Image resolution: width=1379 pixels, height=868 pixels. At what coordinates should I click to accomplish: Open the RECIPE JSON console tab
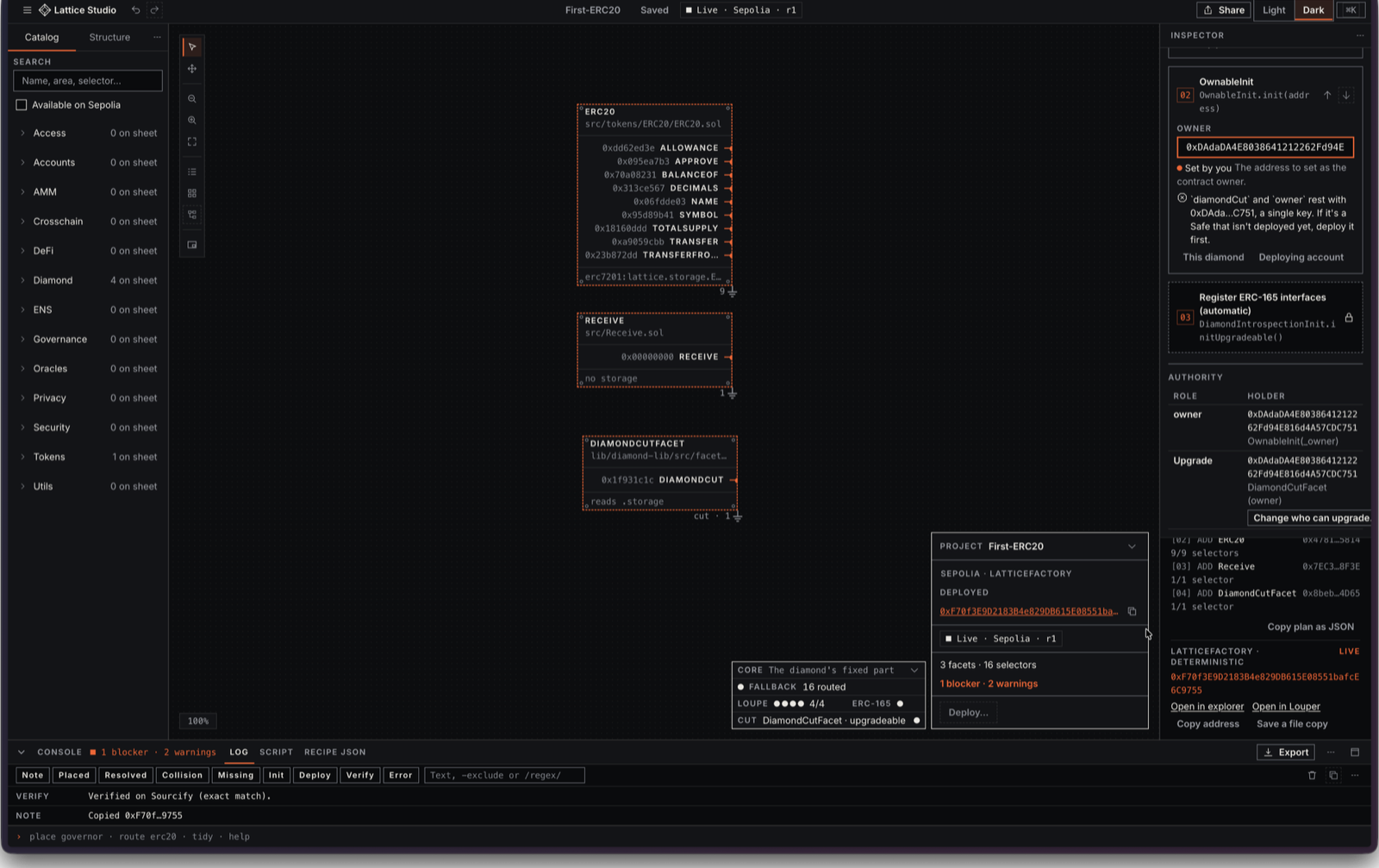tap(335, 752)
